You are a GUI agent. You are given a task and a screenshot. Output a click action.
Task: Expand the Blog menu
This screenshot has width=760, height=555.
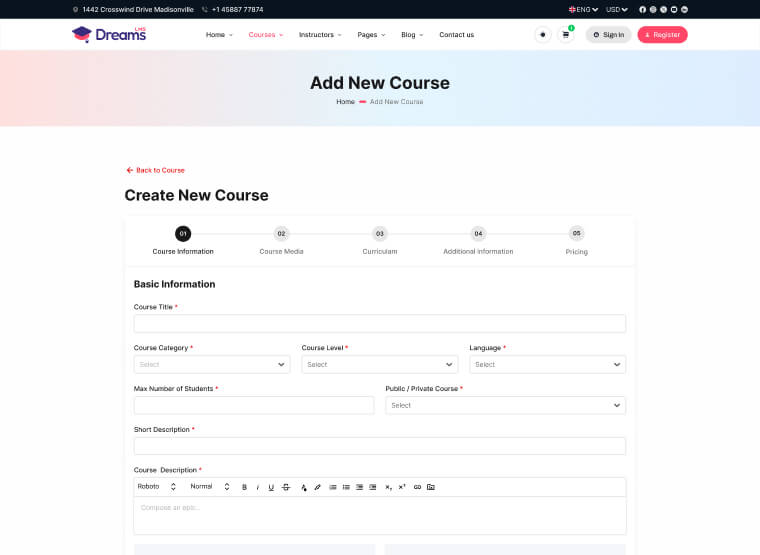coord(412,35)
